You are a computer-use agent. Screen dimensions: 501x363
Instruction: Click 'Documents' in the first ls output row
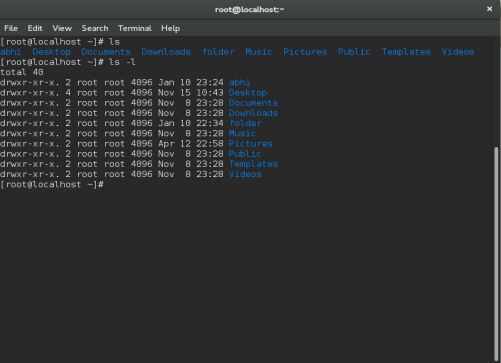106,52
